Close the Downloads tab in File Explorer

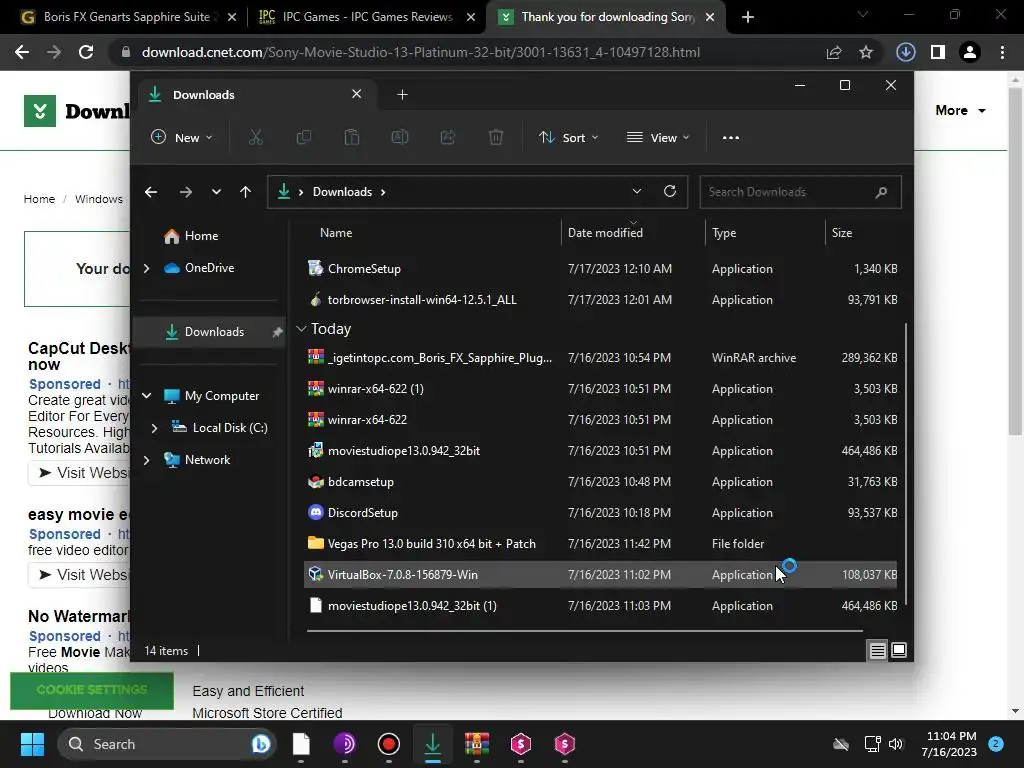click(357, 94)
